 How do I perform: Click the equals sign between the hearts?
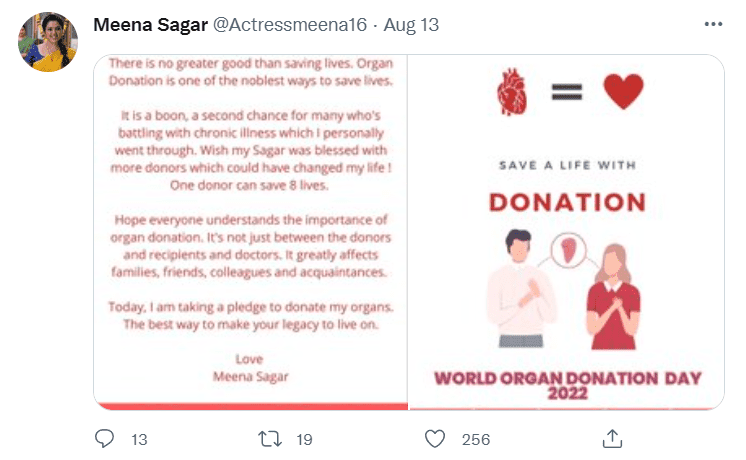[x=567, y=93]
